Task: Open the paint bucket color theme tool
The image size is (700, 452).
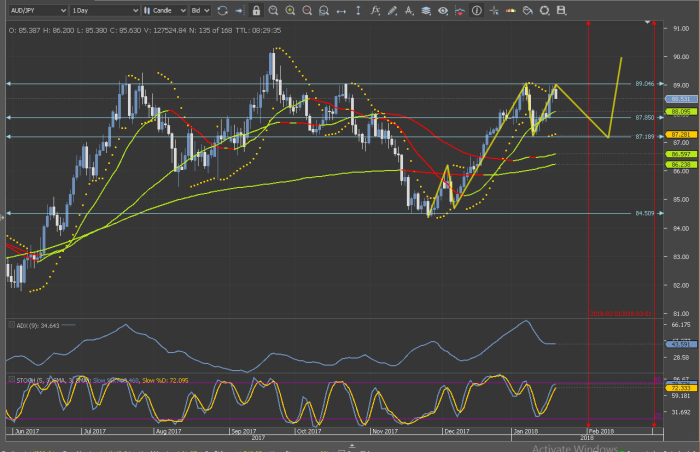Action: coord(527,10)
